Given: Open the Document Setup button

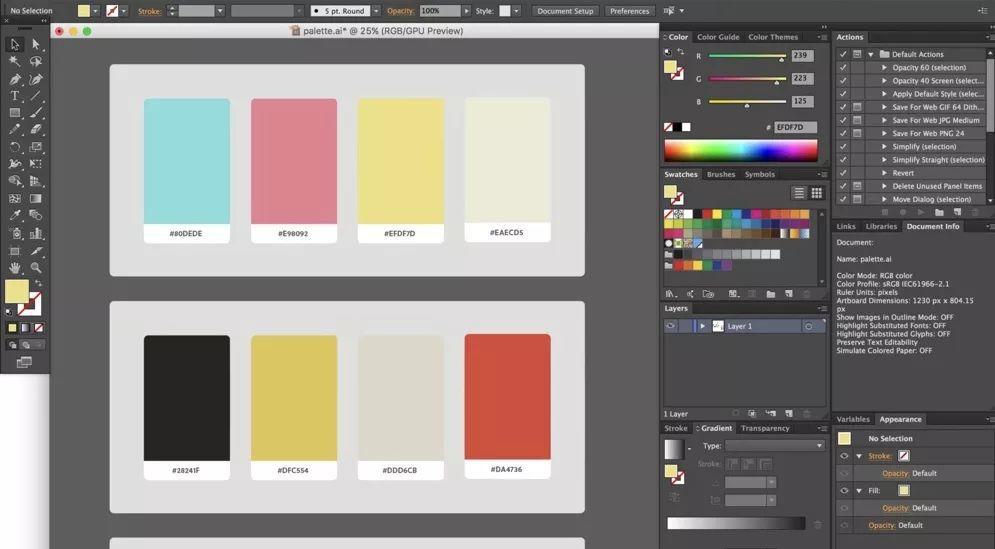Looking at the screenshot, I should 565,11.
